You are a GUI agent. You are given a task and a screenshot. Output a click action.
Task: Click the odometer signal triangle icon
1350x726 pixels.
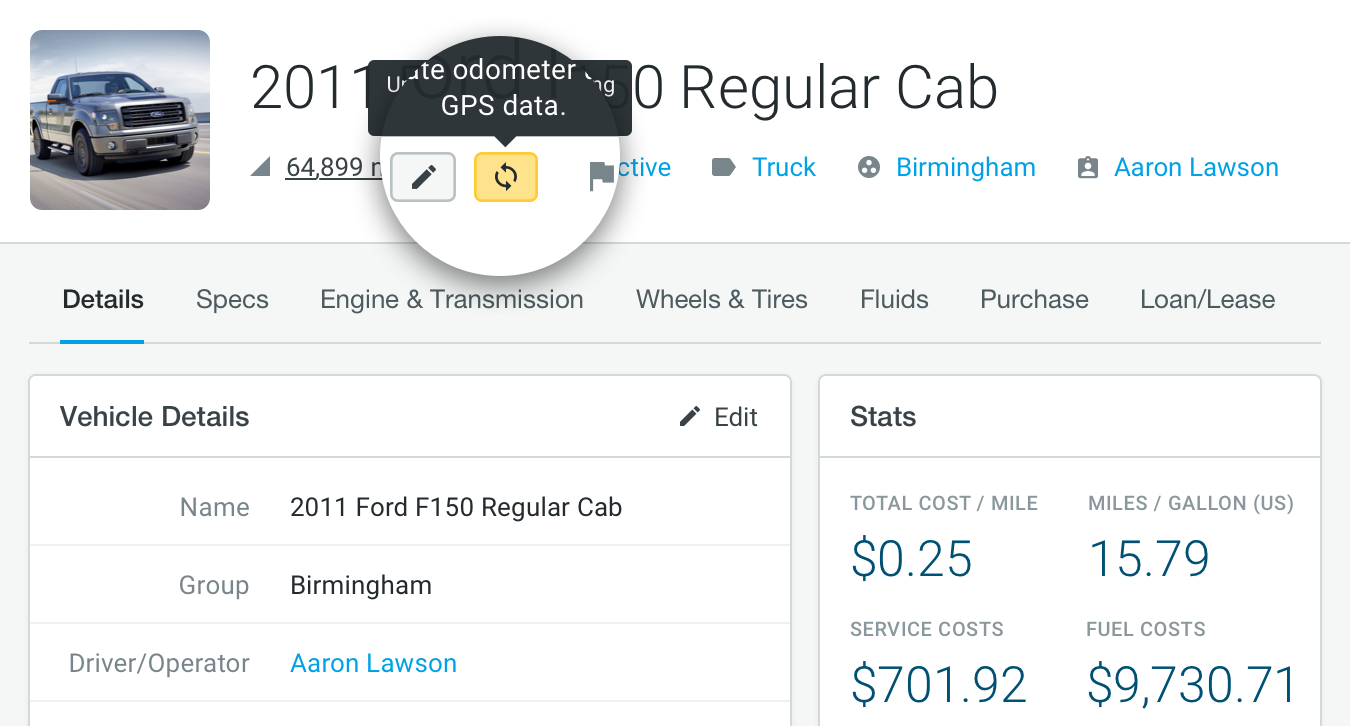261,168
